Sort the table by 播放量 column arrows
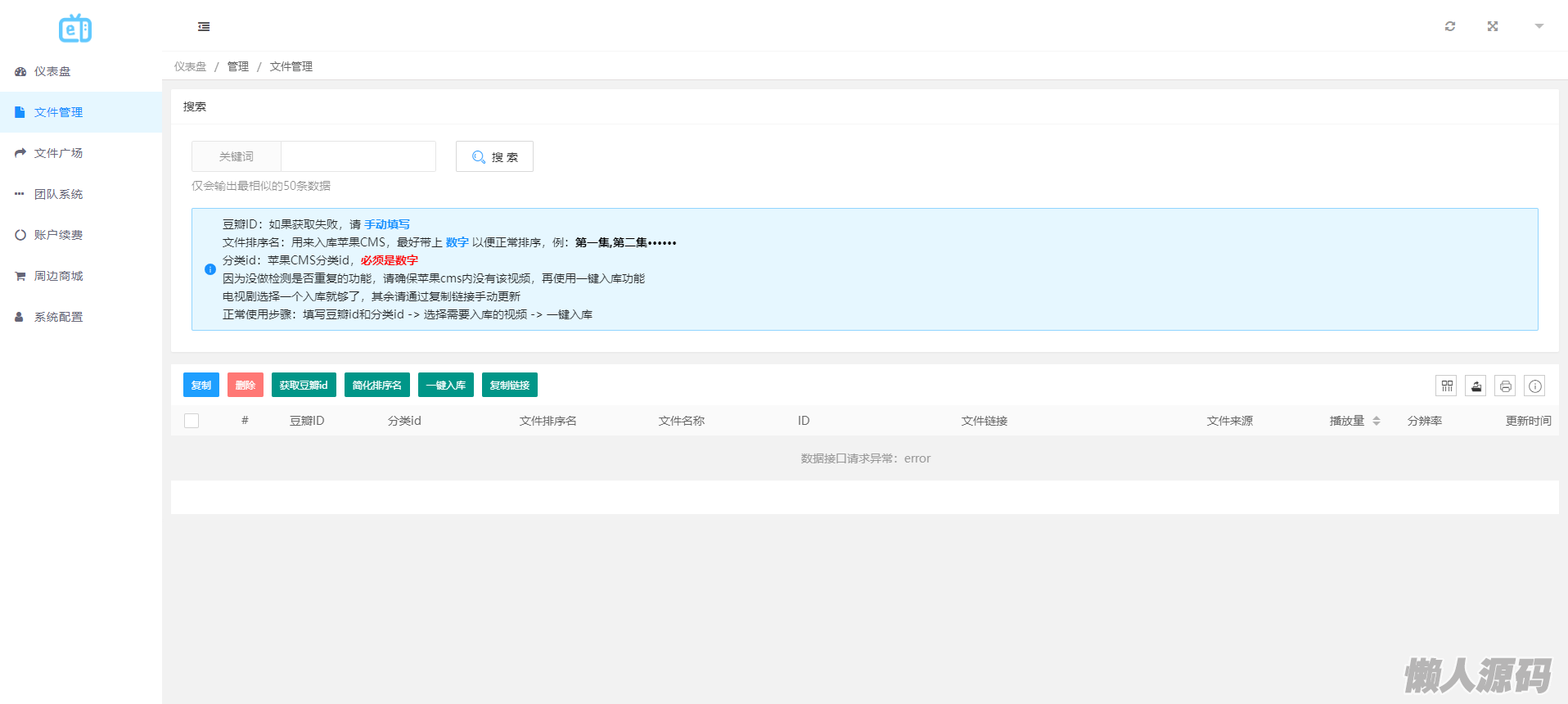This screenshot has height=704, width=1568. pyautogui.click(x=1377, y=421)
